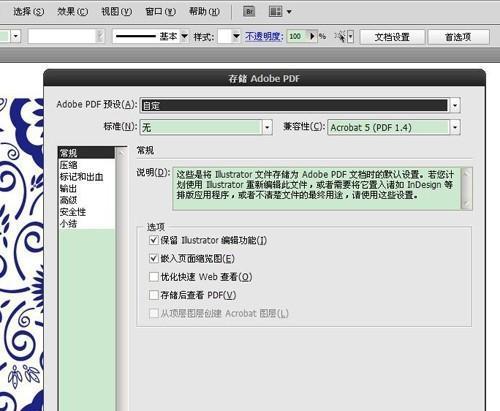Select 压缩 in the category list
Image resolution: width=500 pixels, height=411 pixels.
(86, 165)
